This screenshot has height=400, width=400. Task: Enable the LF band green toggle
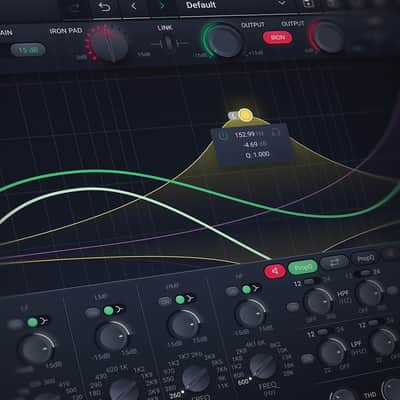pos(33,322)
